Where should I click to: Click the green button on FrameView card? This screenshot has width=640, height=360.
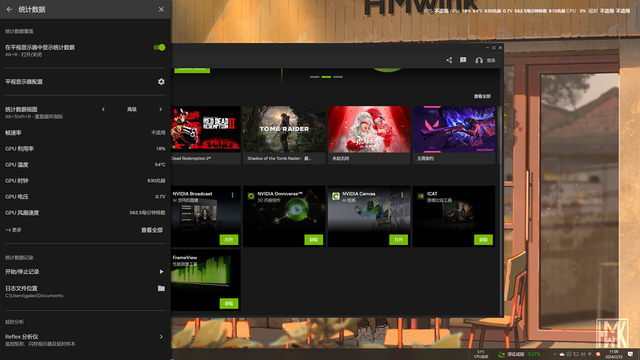pyautogui.click(x=229, y=303)
